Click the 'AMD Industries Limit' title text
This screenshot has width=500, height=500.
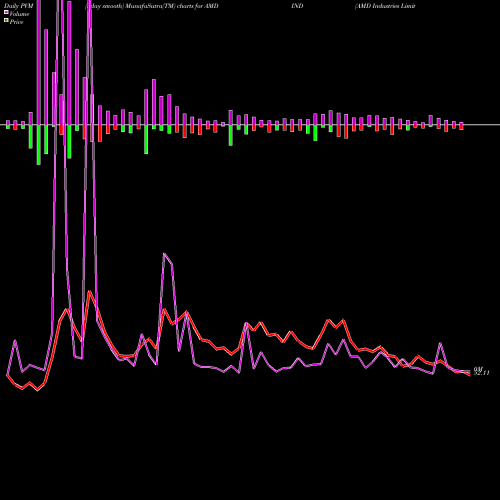385,6
